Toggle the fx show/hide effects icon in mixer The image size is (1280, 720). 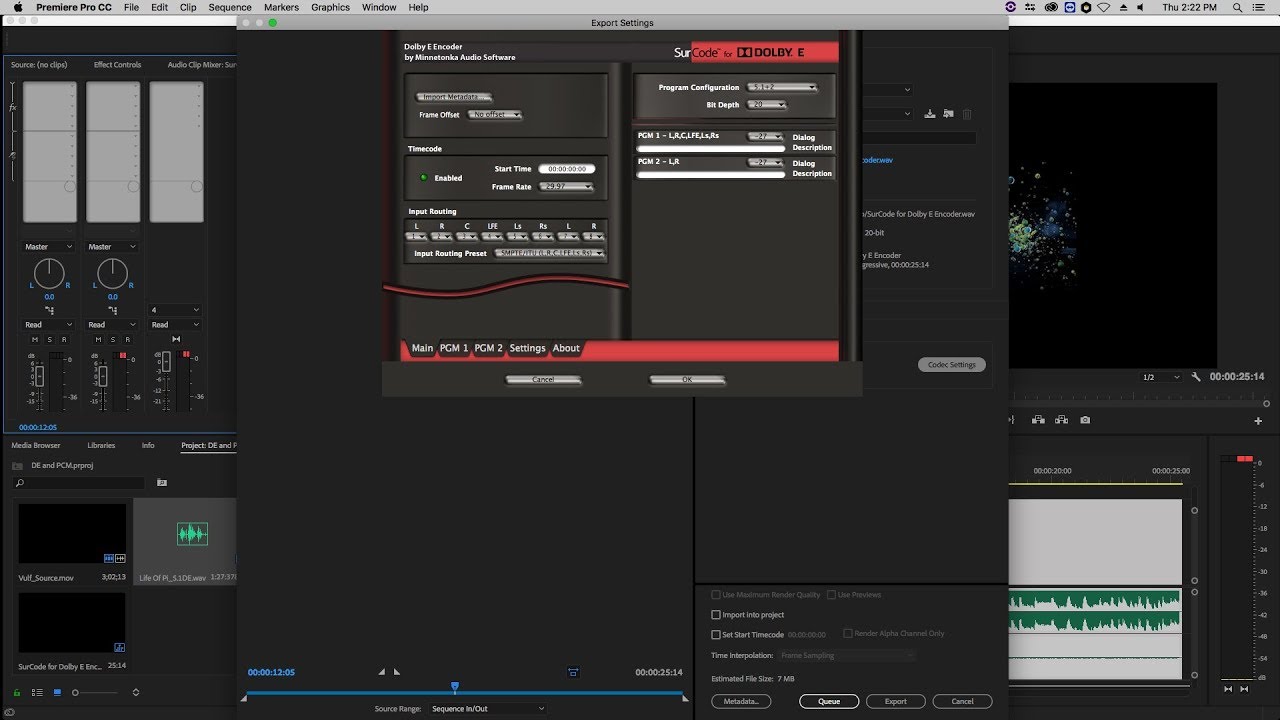point(13,107)
